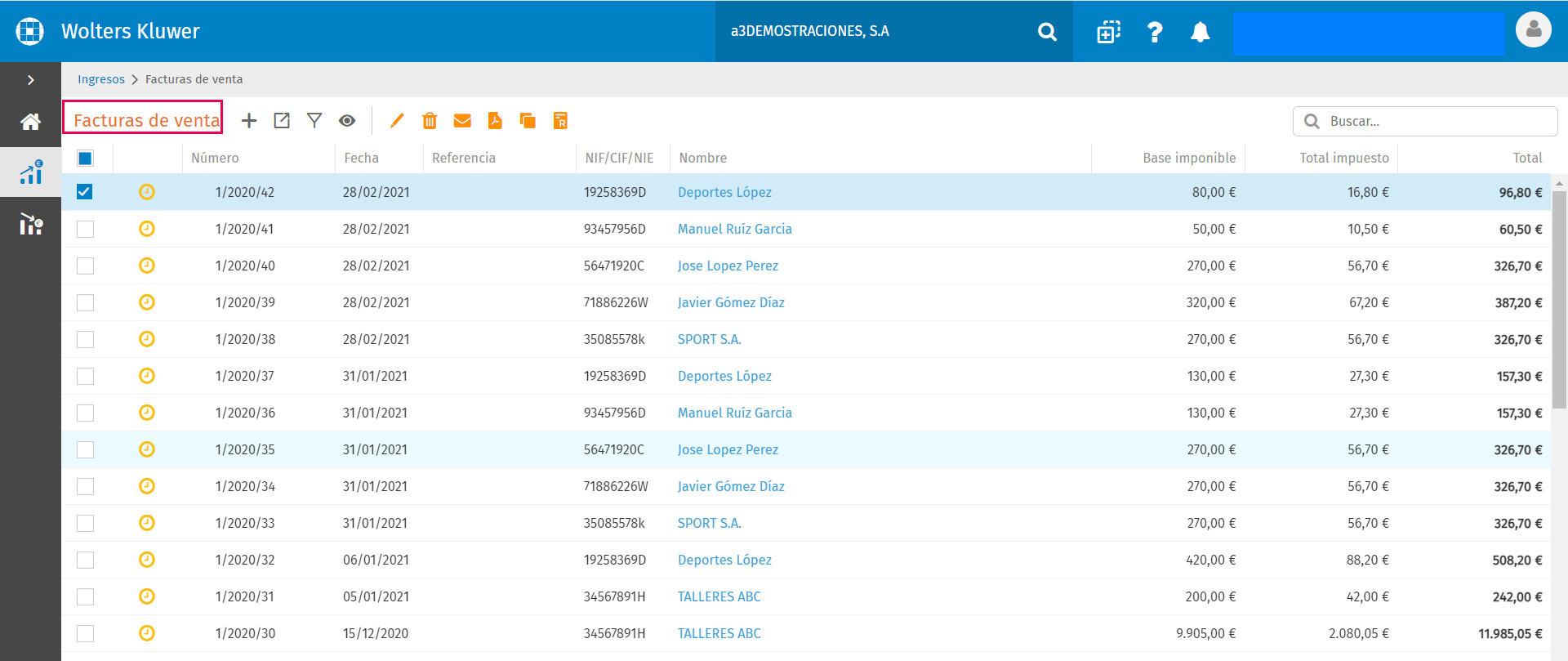This screenshot has height=661, width=1568.
Task: Open the notifications bell icon
Action: coord(1200,32)
